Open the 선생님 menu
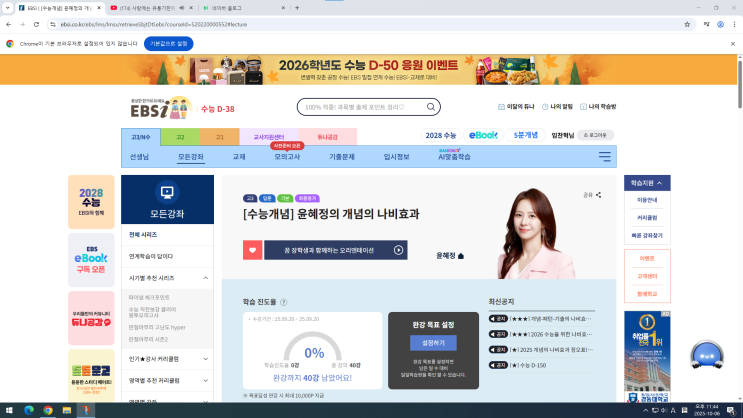This screenshot has height=418, width=743. [139, 157]
